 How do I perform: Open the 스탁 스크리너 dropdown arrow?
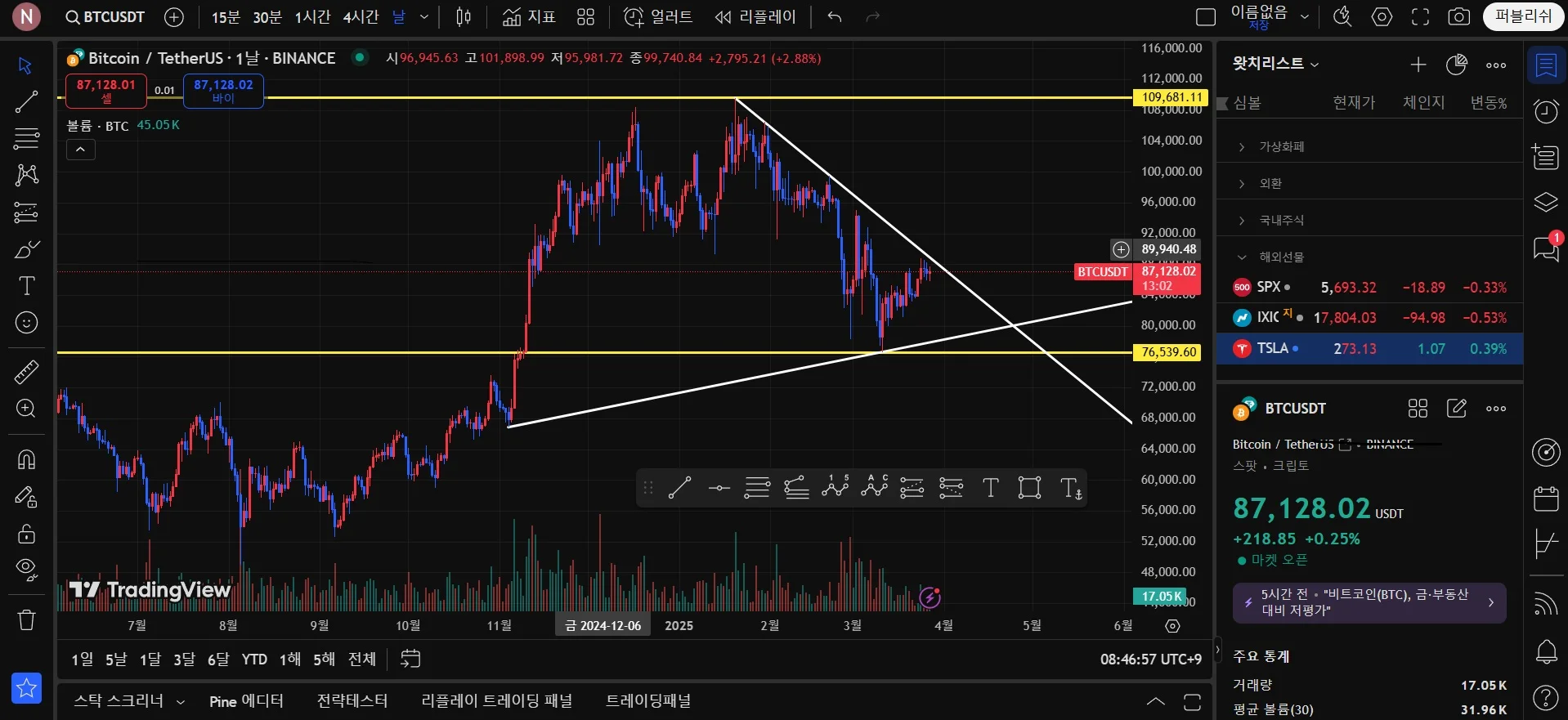(x=181, y=702)
